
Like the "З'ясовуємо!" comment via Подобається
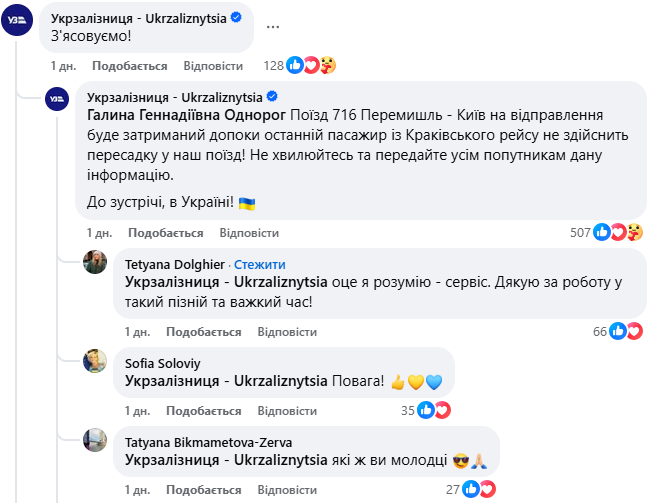129,66
